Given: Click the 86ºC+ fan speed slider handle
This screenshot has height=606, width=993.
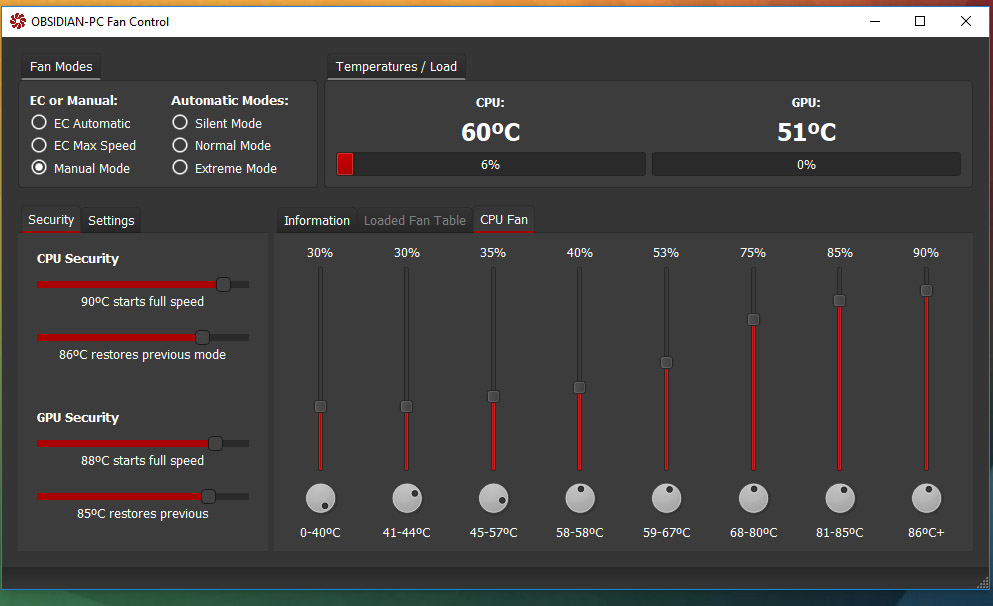Looking at the screenshot, I should 926,291.
